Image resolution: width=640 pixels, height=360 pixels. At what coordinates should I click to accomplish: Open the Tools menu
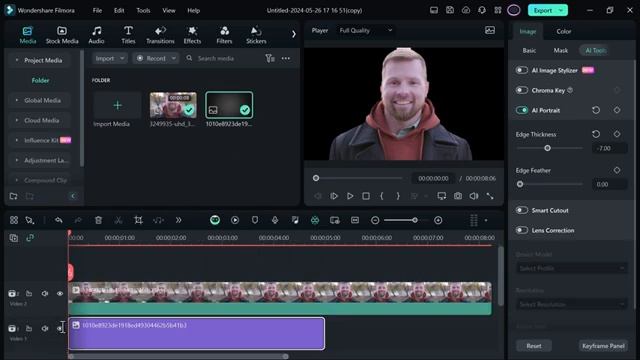point(143,11)
